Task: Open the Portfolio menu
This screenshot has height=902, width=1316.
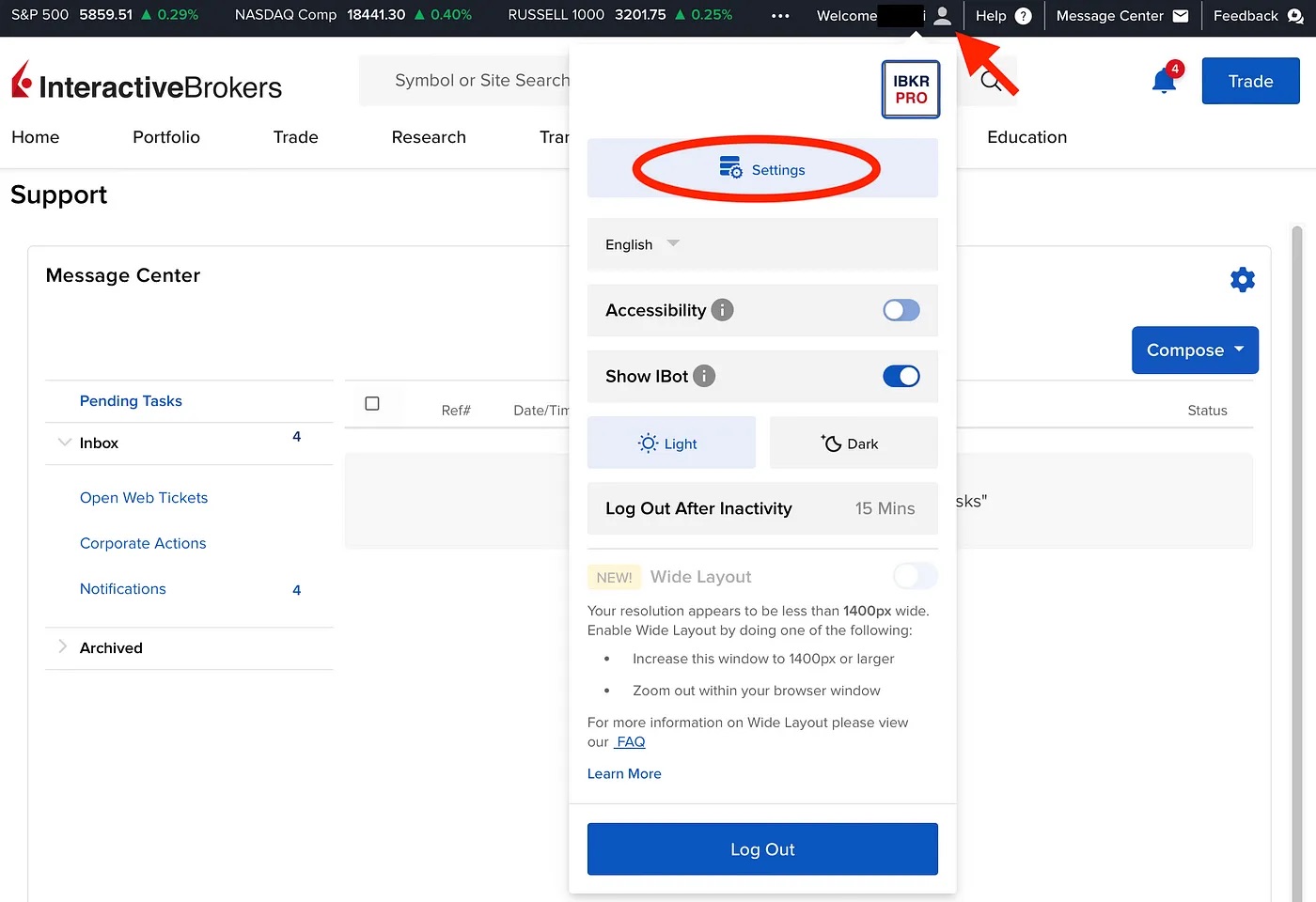Action: [x=166, y=137]
